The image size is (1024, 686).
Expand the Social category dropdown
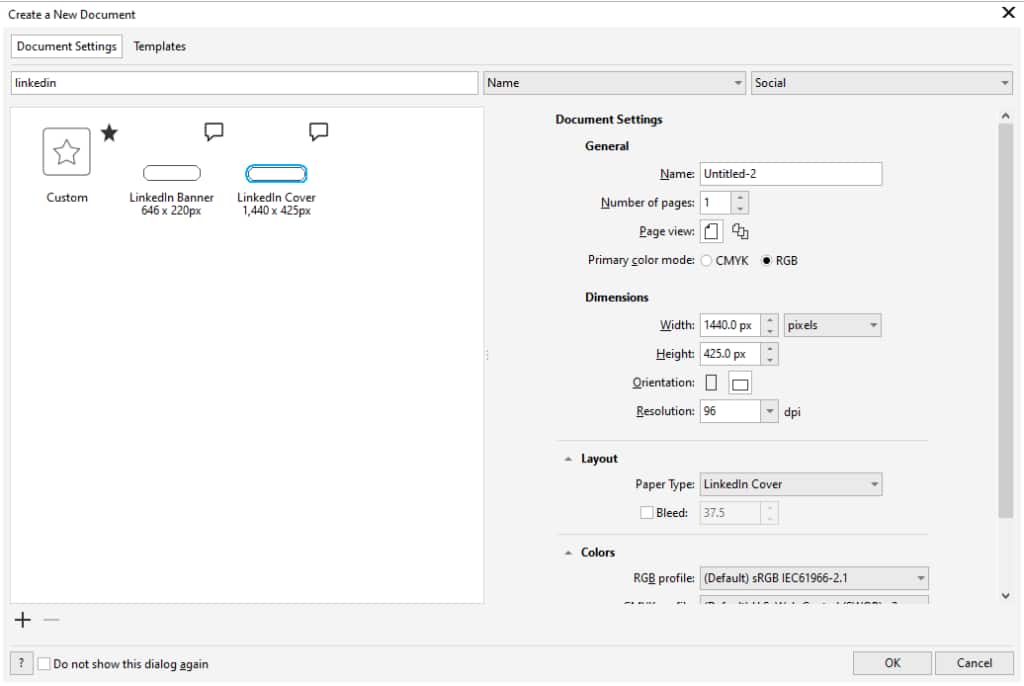881,83
